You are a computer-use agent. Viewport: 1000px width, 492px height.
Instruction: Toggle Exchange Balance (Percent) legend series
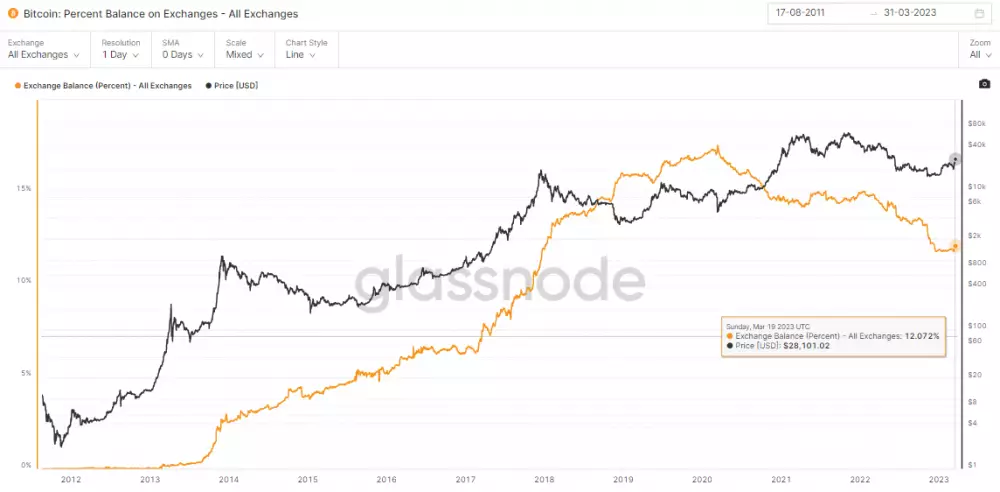point(103,86)
